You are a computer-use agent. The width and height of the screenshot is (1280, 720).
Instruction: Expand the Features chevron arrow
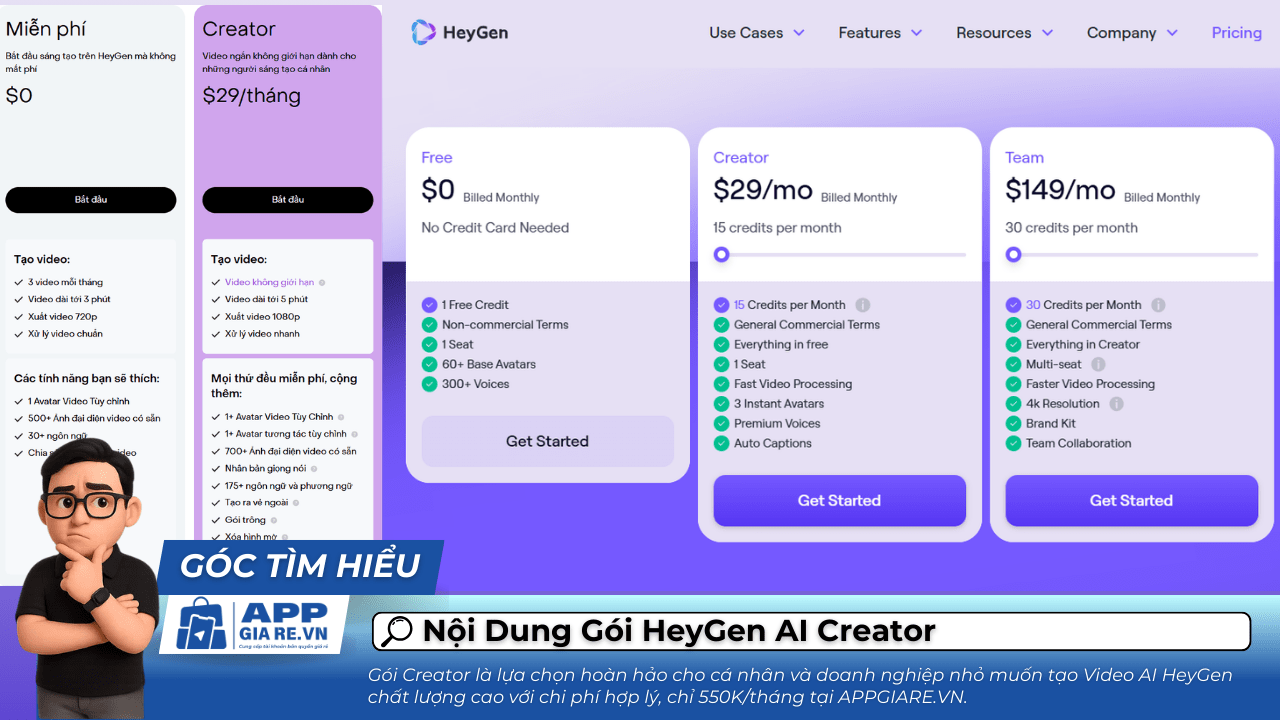tap(916, 33)
